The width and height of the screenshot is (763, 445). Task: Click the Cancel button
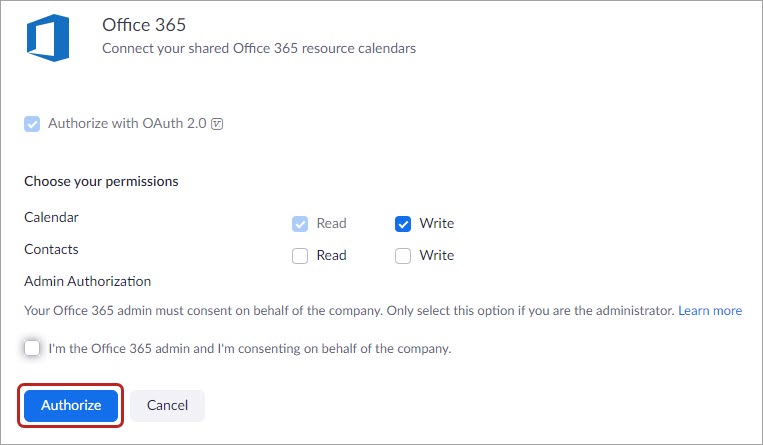tap(167, 406)
